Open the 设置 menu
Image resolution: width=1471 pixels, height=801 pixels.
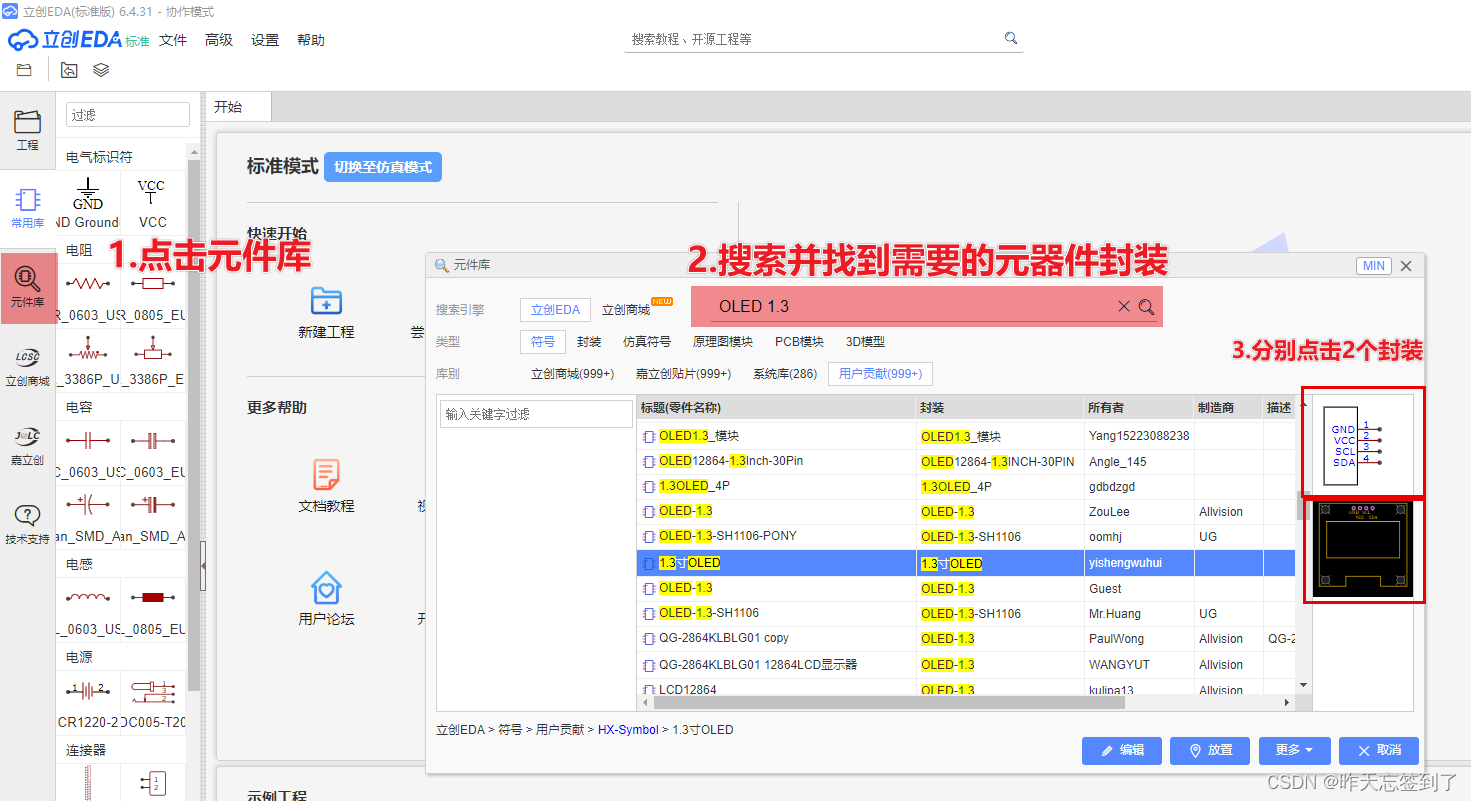tap(265, 40)
